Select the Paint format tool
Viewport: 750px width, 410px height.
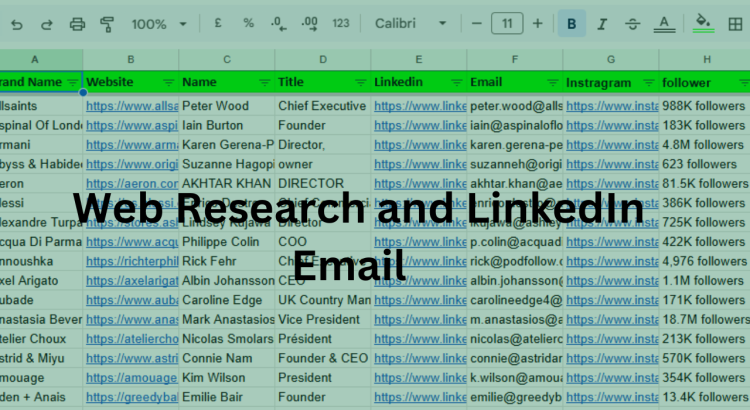[x=107, y=24]
